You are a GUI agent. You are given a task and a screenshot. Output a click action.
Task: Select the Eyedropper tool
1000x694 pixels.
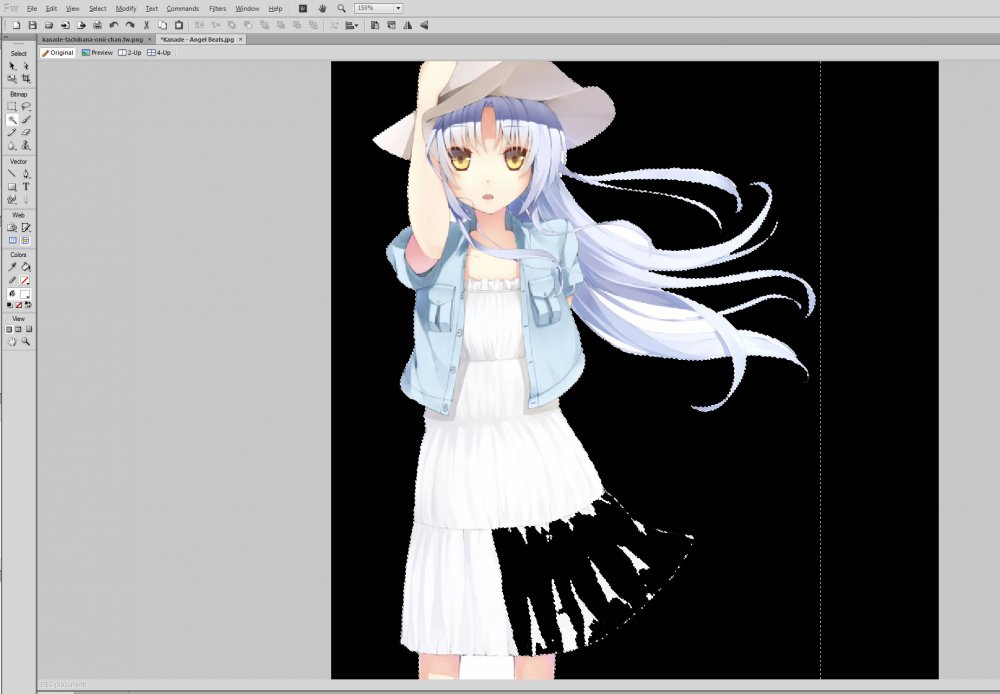(x=12, y=267)
